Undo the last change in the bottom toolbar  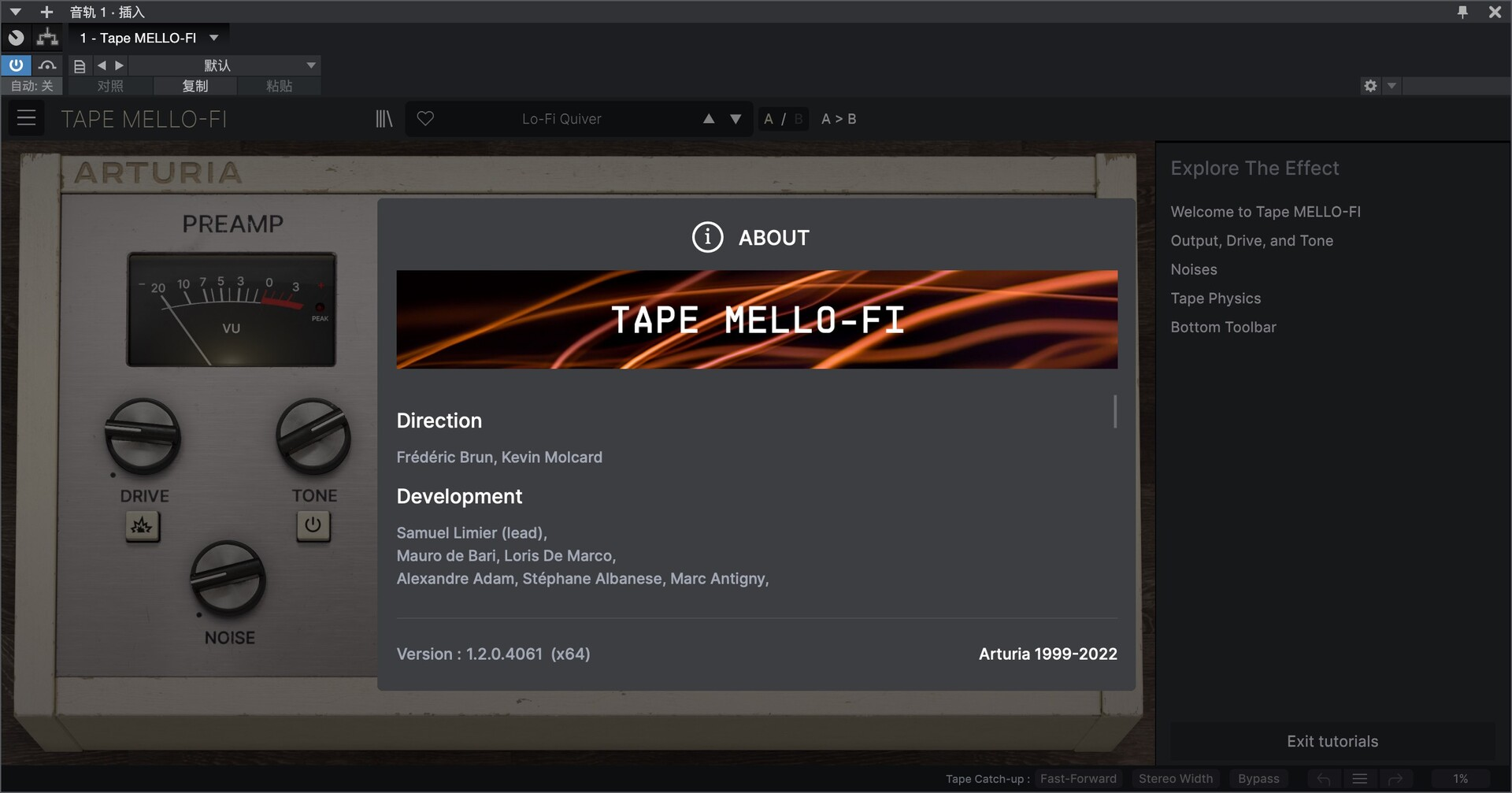pyautogui.click(x=1323, y=778)
